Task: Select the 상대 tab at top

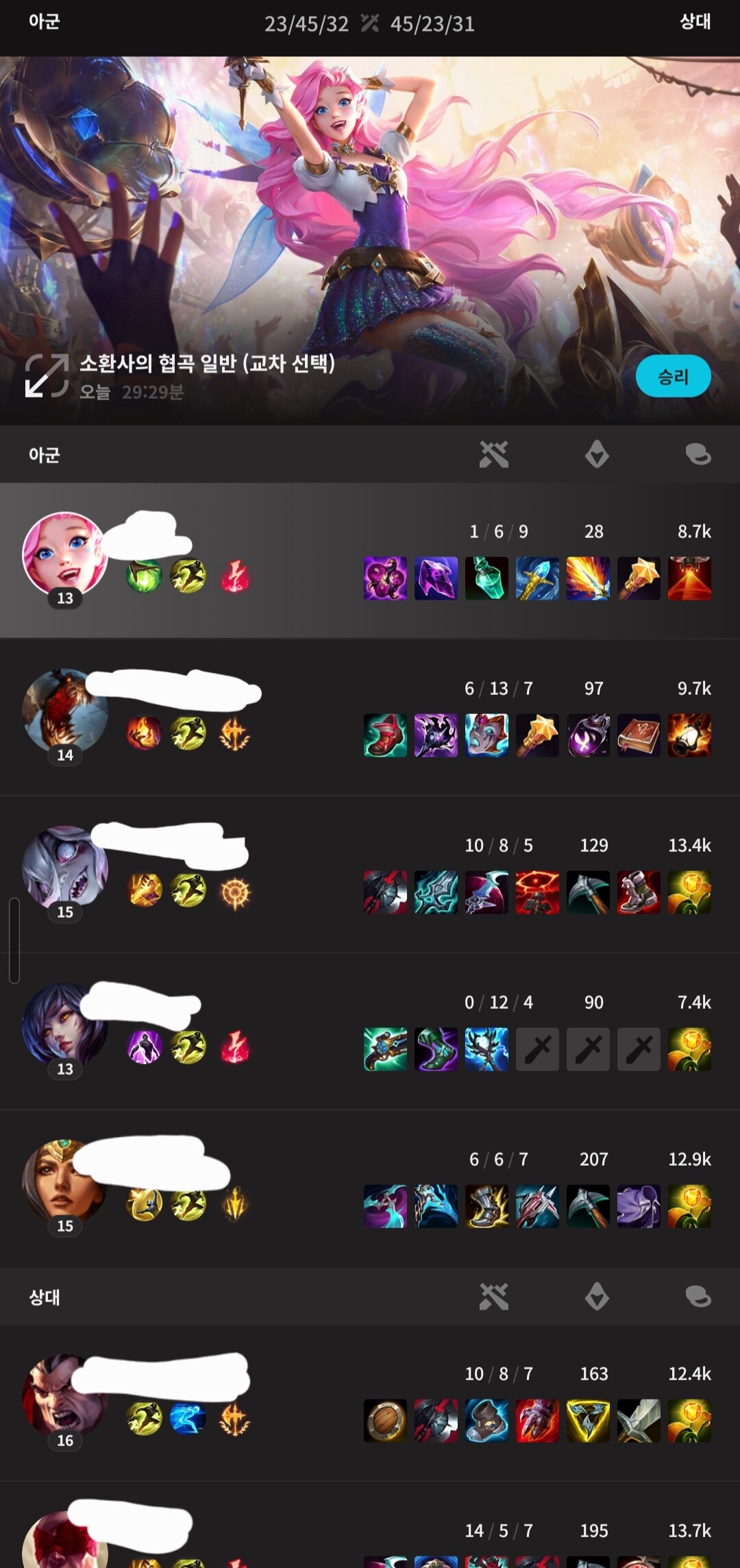Action: point(695,22)
